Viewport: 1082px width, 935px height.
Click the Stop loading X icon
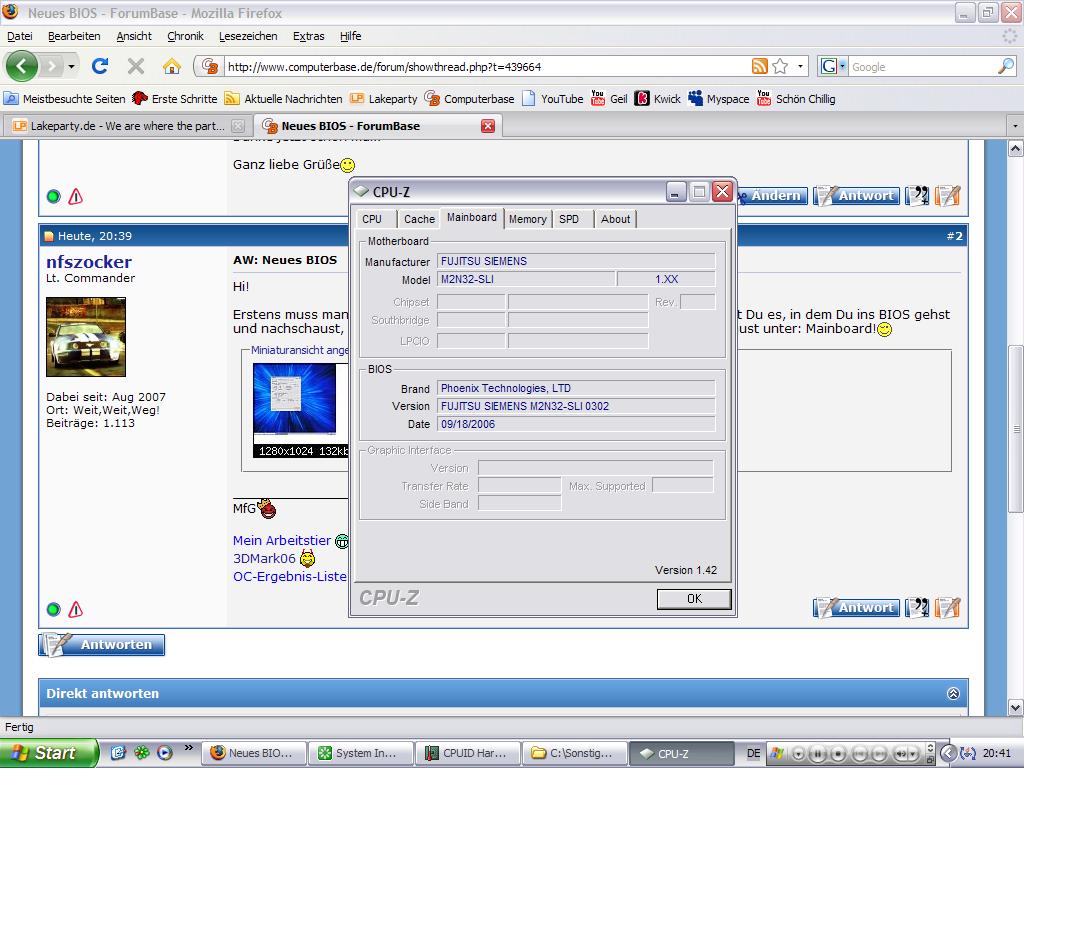136,66
